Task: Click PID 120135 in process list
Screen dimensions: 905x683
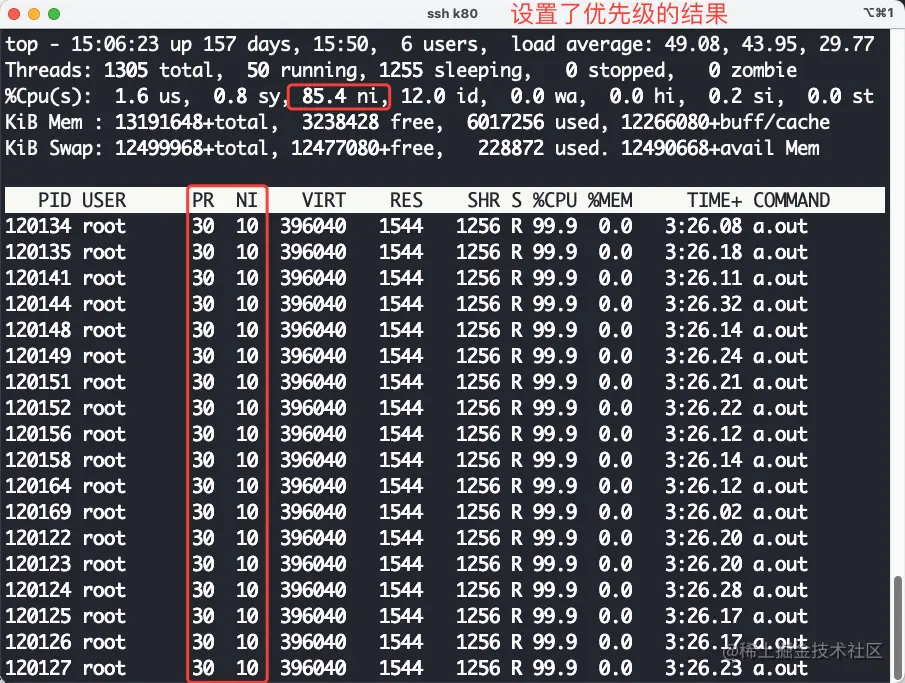Action: click(38, 252)
